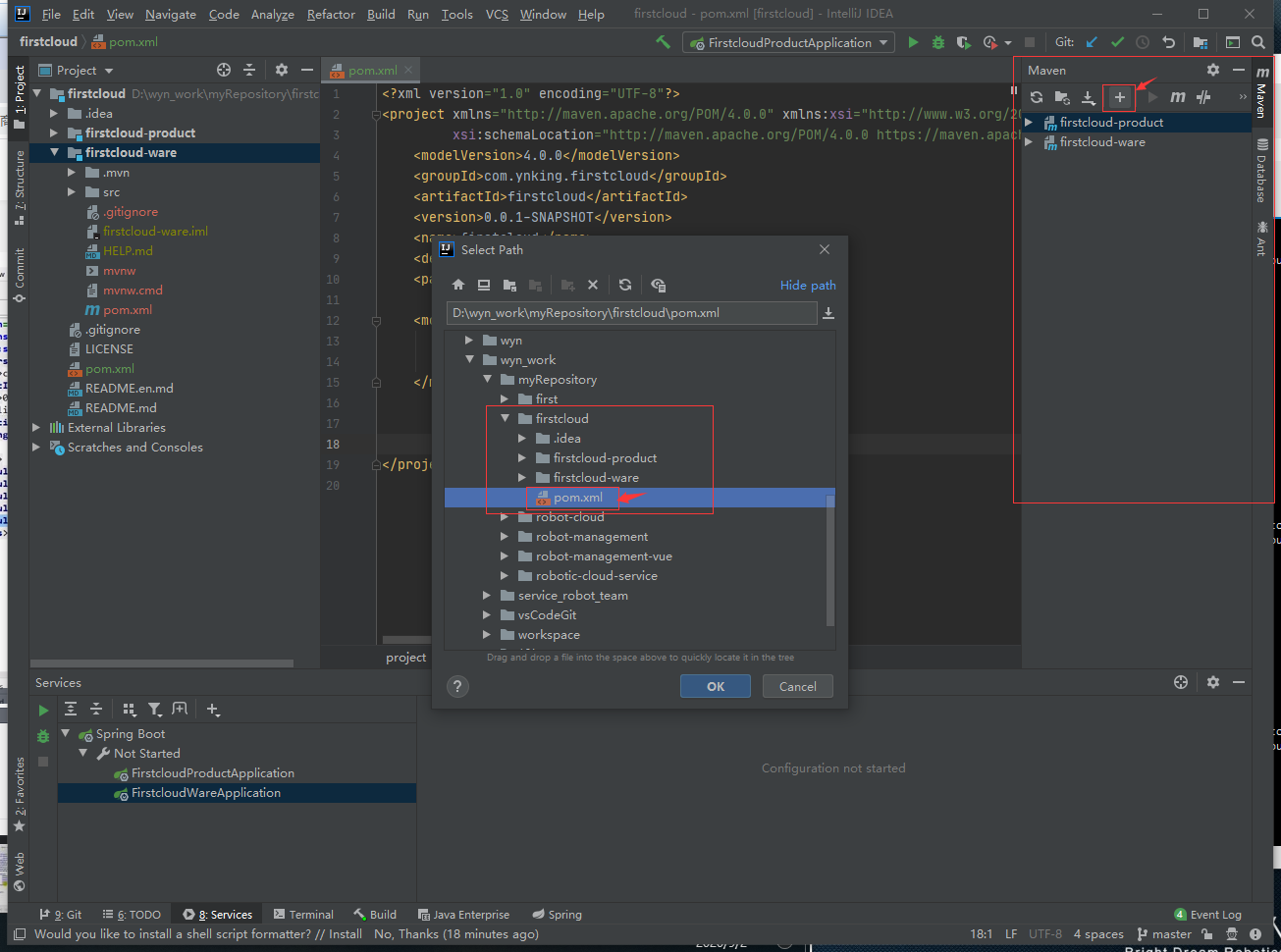Click the Select Path dialog tree scrollbar
The image size is (1281, 952).
tap(830, 560)
